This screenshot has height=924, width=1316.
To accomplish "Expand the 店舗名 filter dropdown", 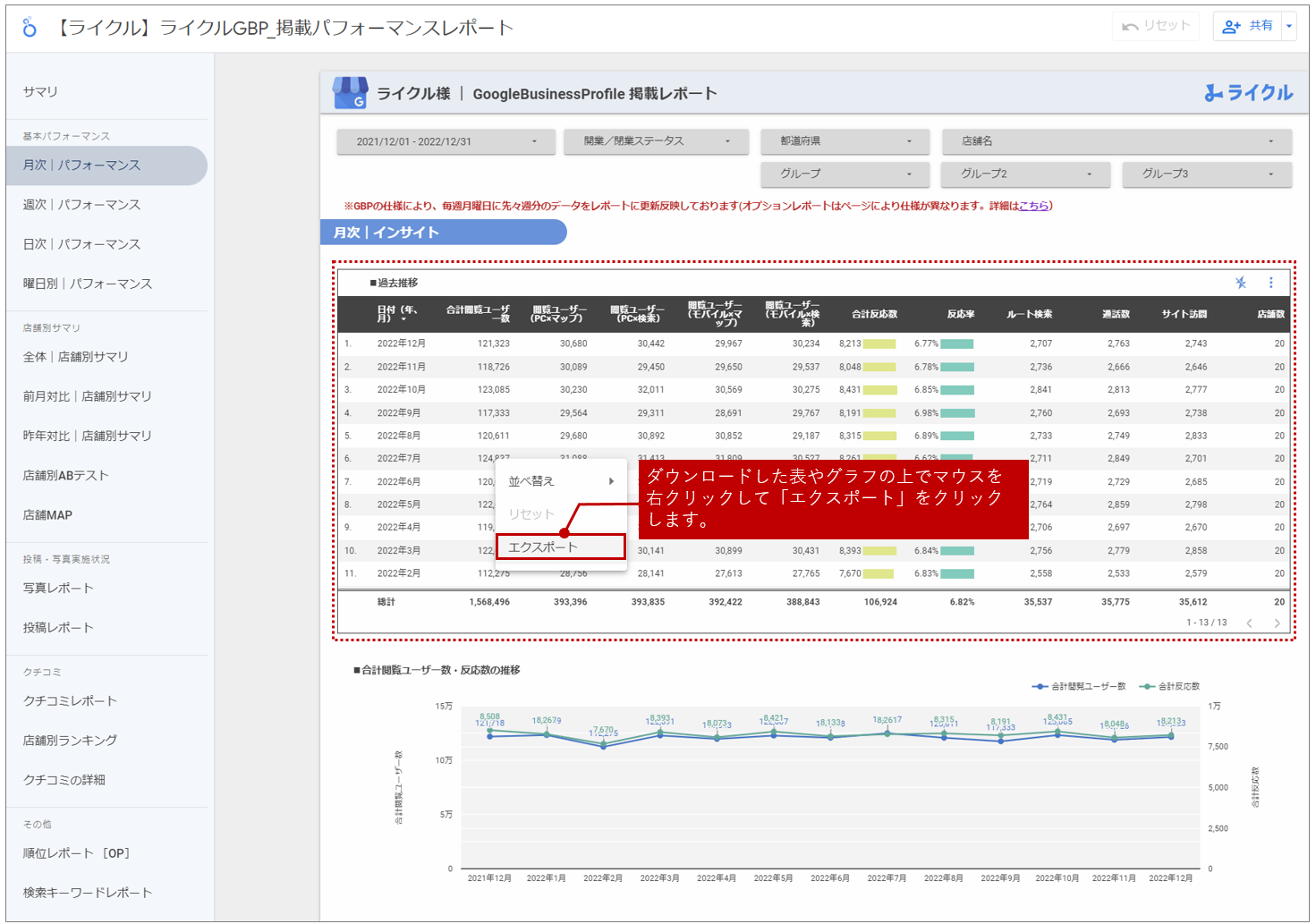I will coord(1116,141).
